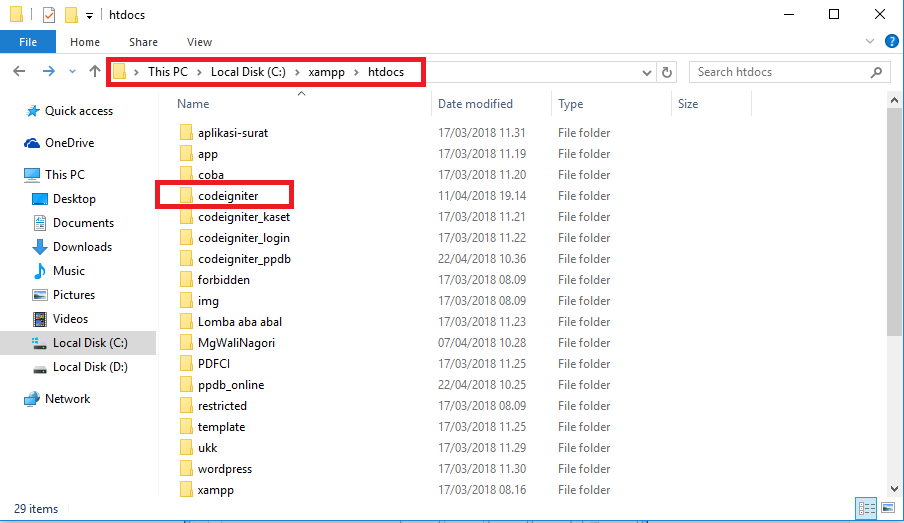Go up one folder level
Viewport: 904px width, 523px height.
pos(95,72)
